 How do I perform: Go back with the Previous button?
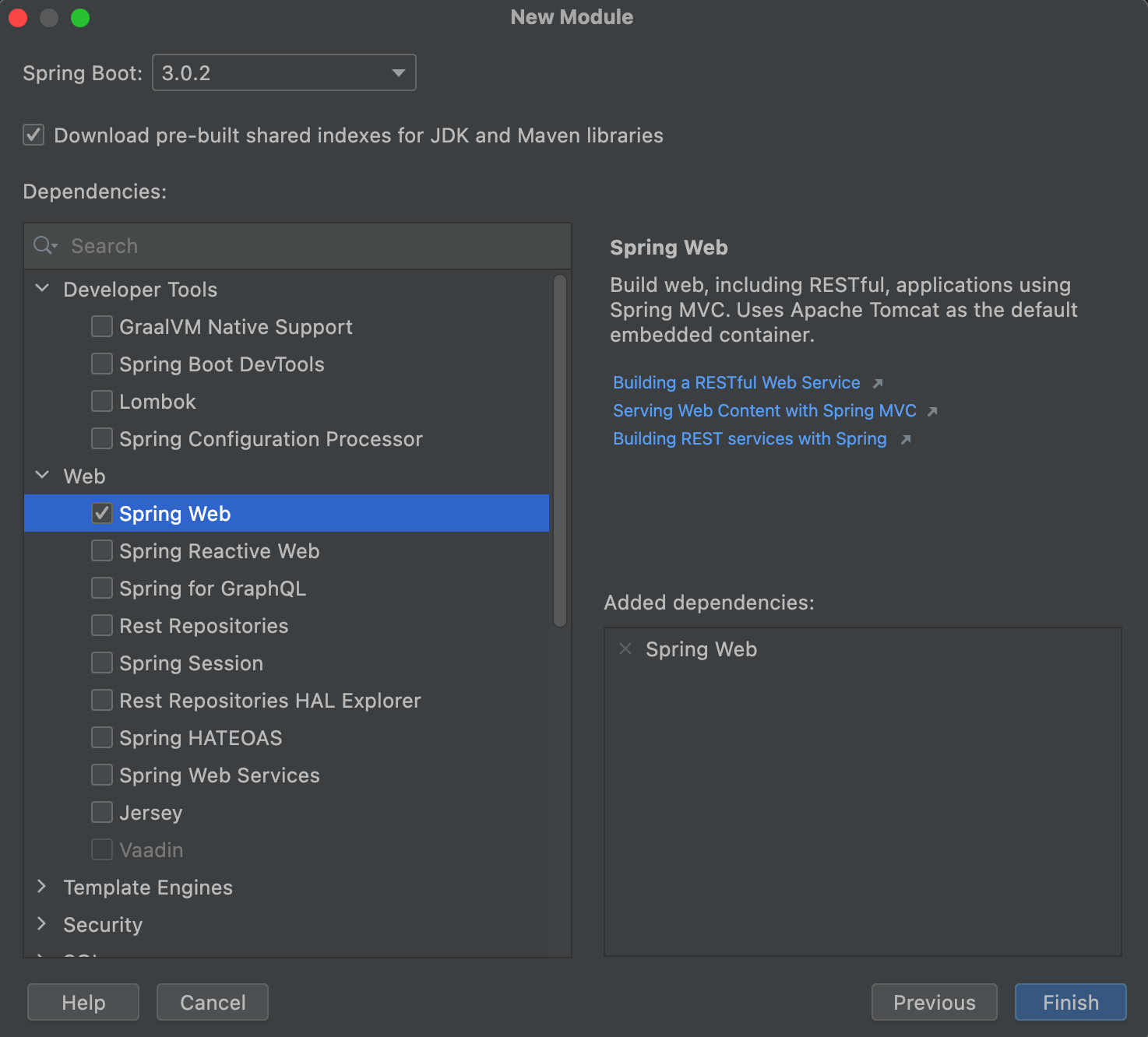(935, 1002)
